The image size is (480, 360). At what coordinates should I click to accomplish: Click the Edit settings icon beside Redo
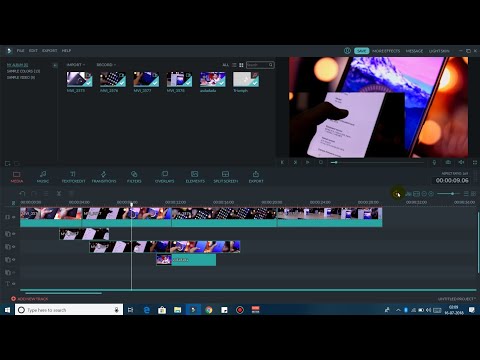pos(46,194)
